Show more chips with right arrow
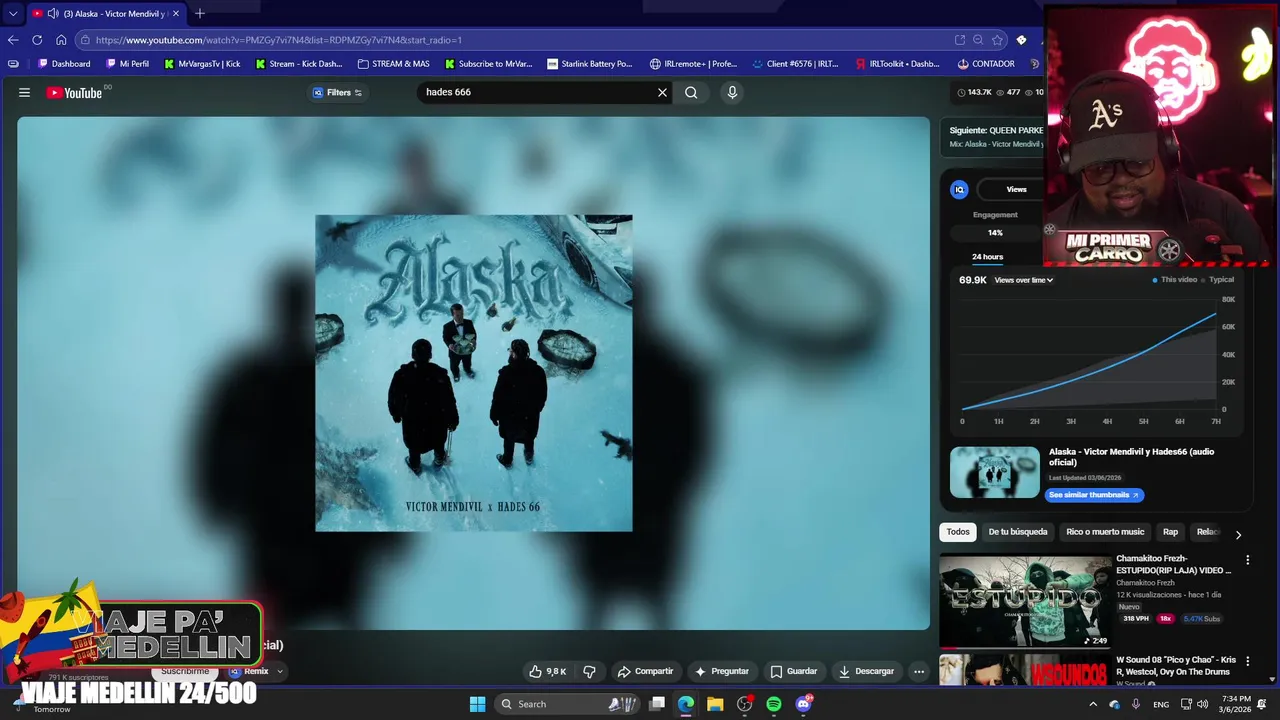This screenshot has width=1280, height=720. (1238, 534)
